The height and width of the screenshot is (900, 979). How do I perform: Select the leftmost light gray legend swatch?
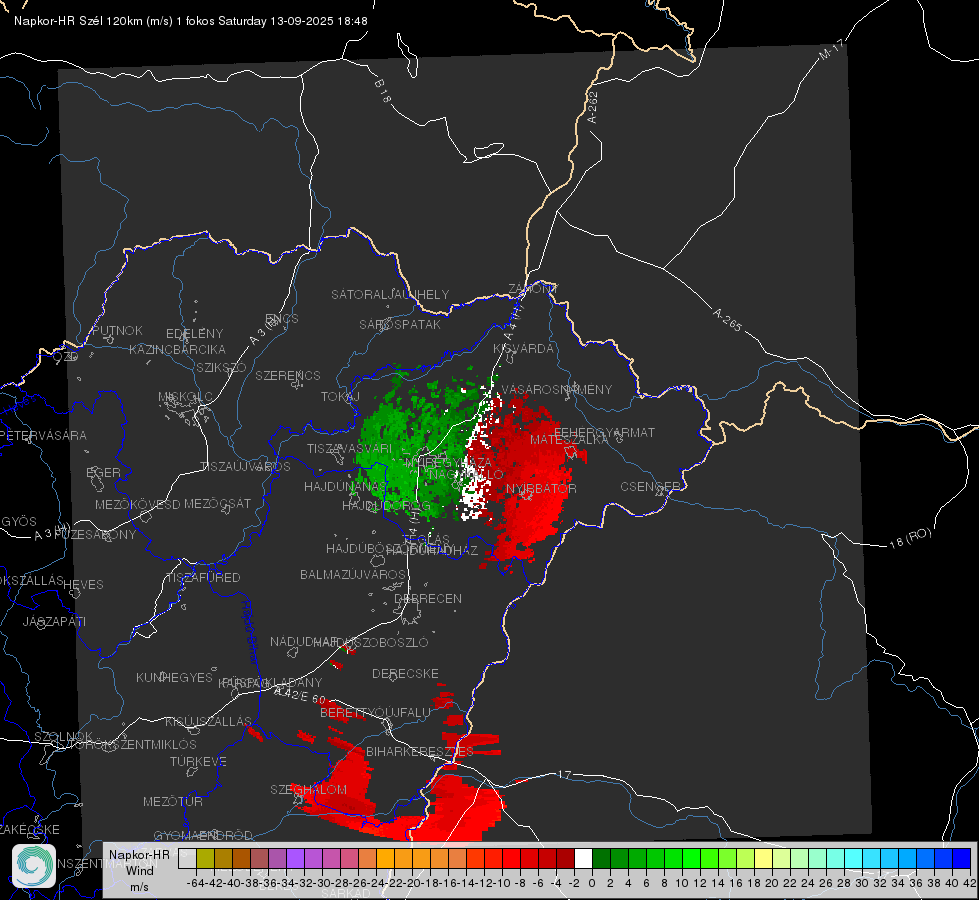pos(187,859)
